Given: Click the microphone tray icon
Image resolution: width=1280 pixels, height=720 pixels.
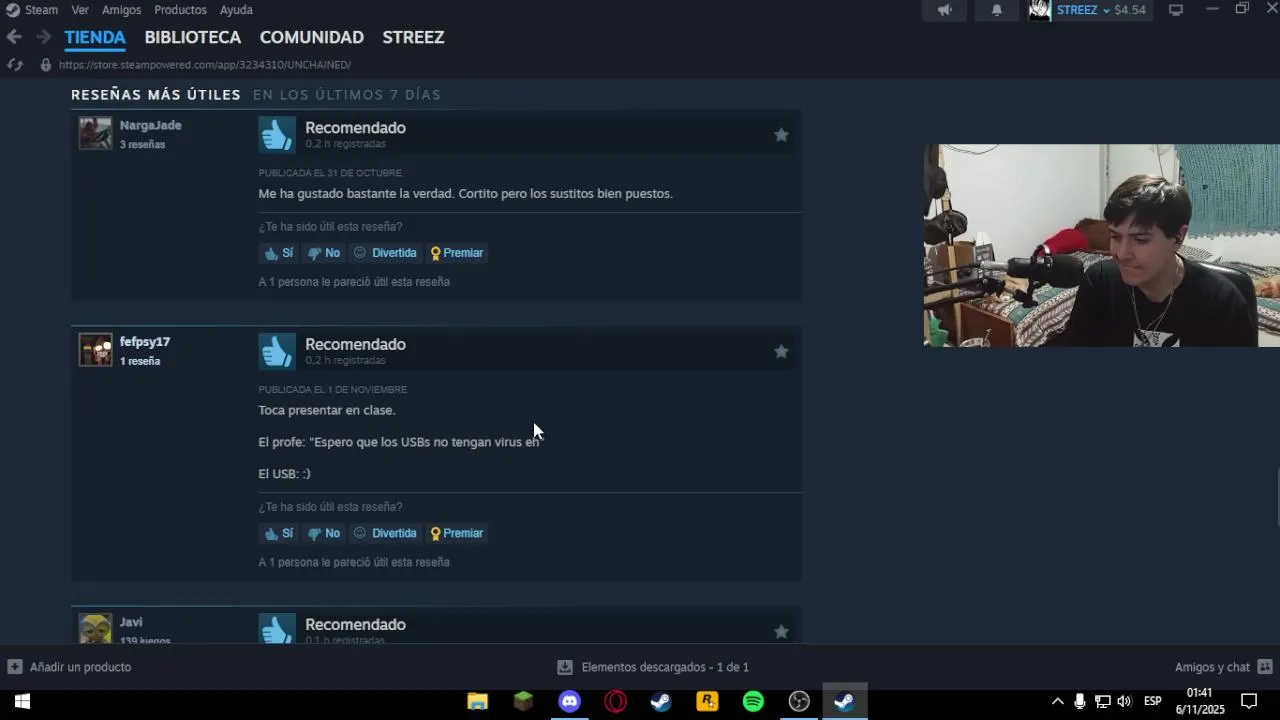Looking at the screenshot, I should tap(1079, 702).
